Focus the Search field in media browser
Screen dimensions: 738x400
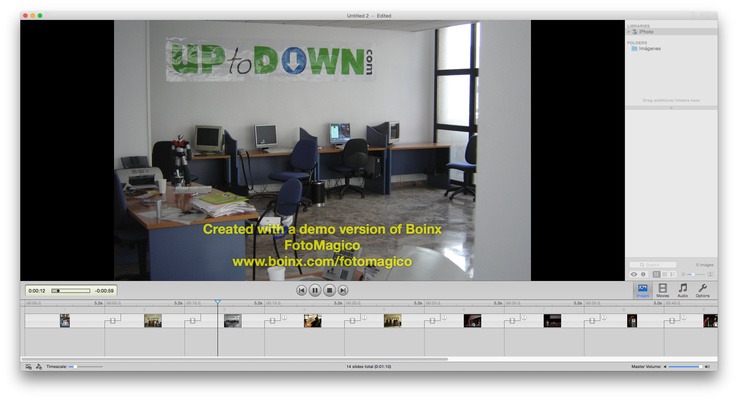point(653,265)
